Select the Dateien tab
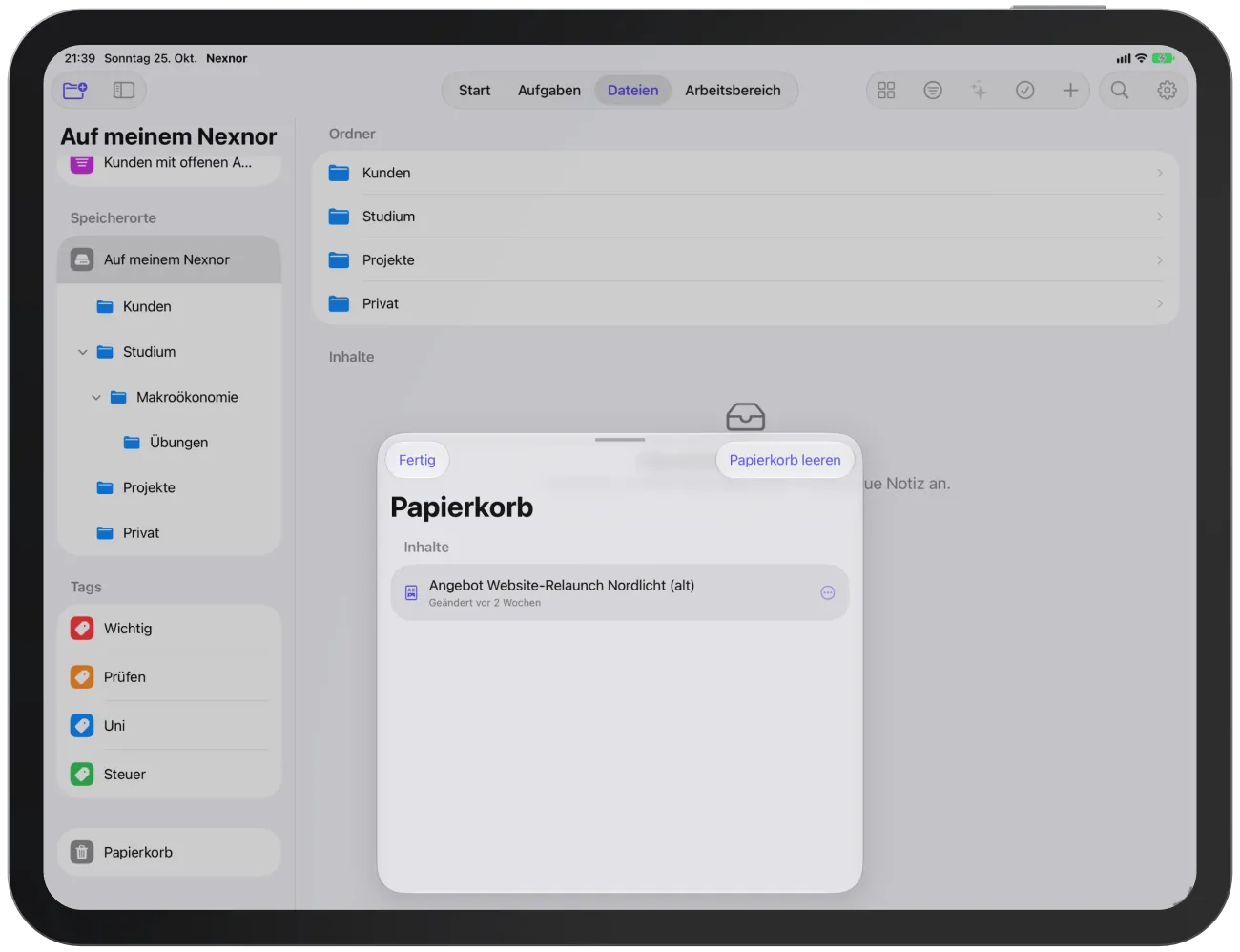The height and width of the screenshot is (952, 1240). click(x=632, y=91)
